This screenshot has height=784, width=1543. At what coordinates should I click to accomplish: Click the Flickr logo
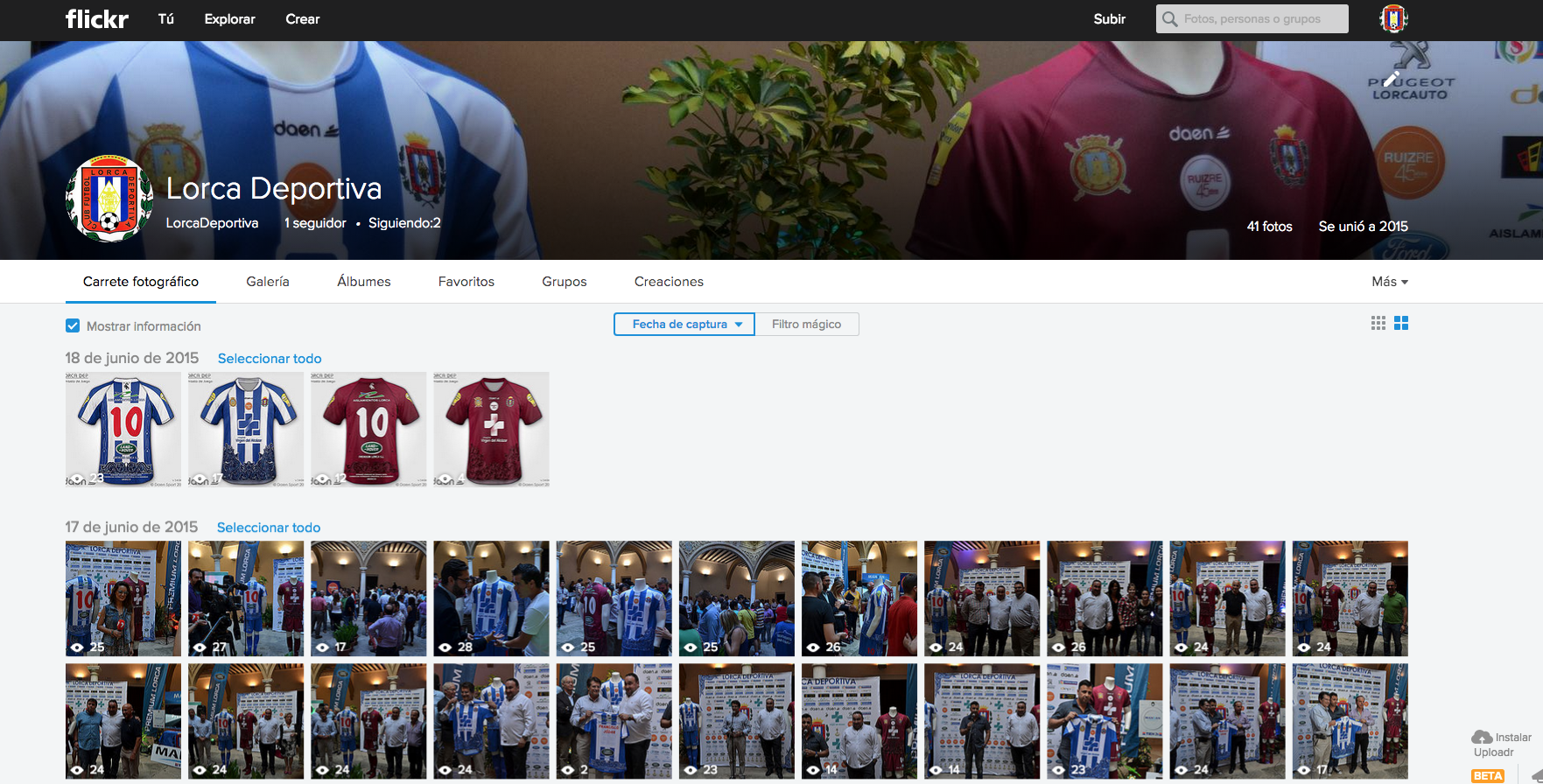(96, 18)
